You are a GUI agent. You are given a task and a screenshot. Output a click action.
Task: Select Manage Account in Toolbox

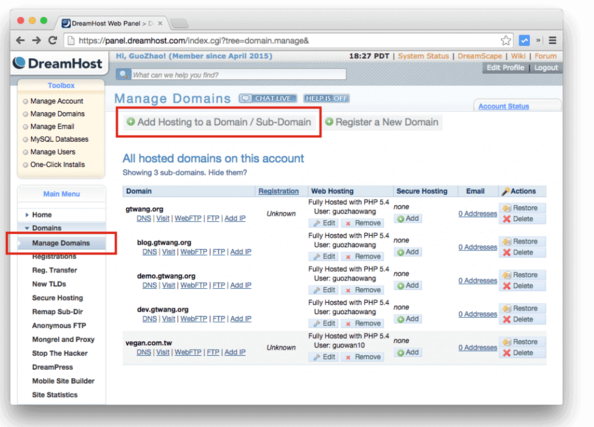coord(56,101)
